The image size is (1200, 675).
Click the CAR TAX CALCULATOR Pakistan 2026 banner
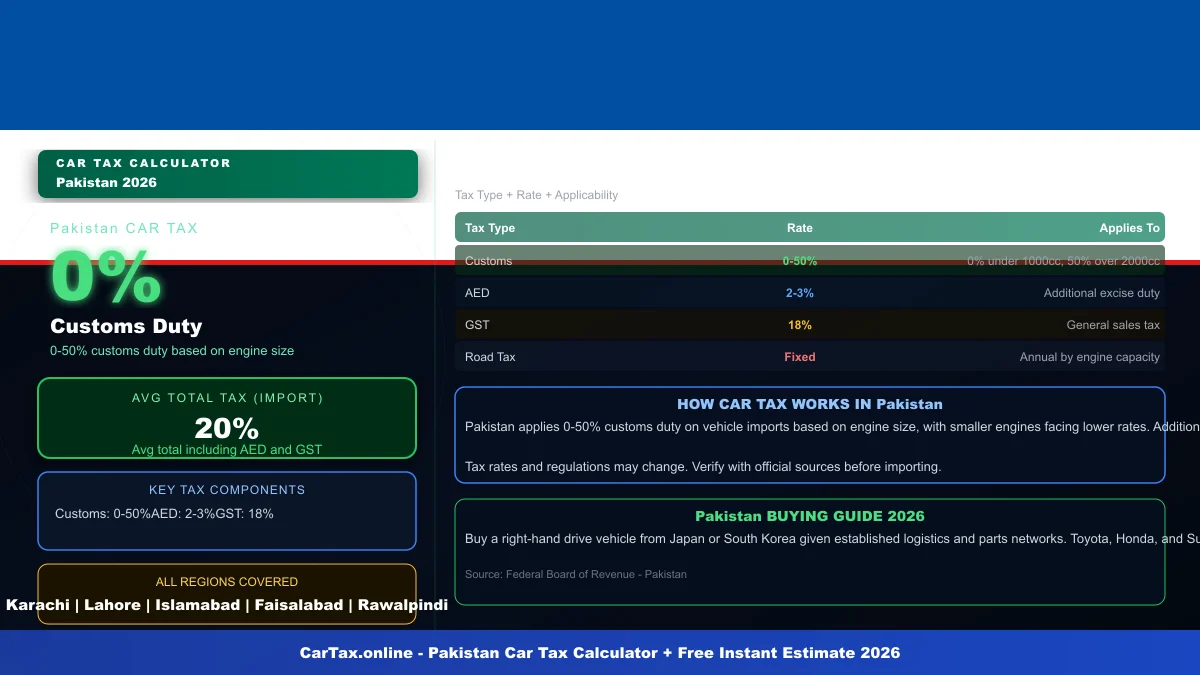(228, 174)
